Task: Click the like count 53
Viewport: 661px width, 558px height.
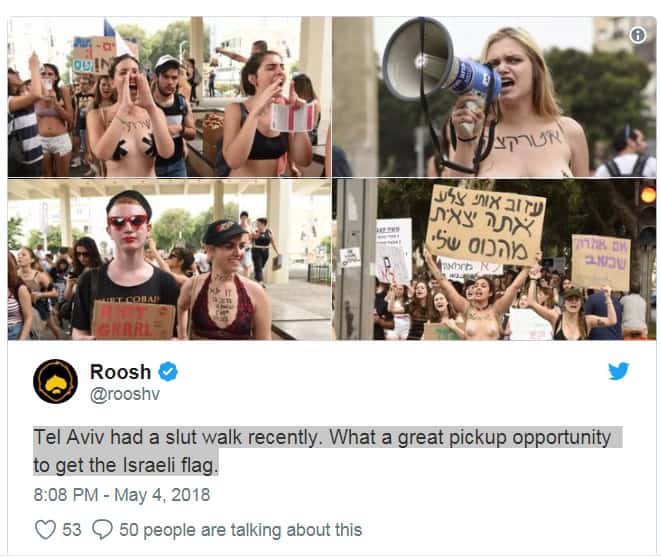Action: tap(72, 530)
